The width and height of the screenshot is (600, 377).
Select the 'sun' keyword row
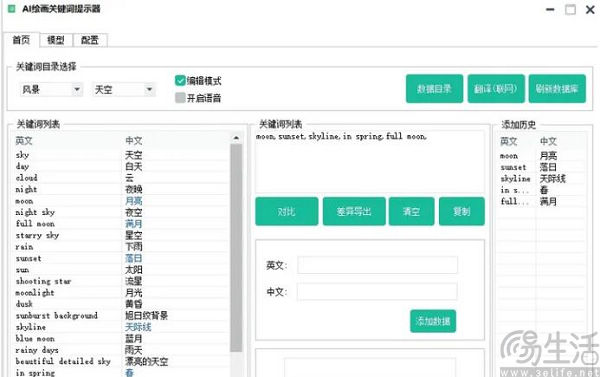pyautogui.click(x=121, y=270)
